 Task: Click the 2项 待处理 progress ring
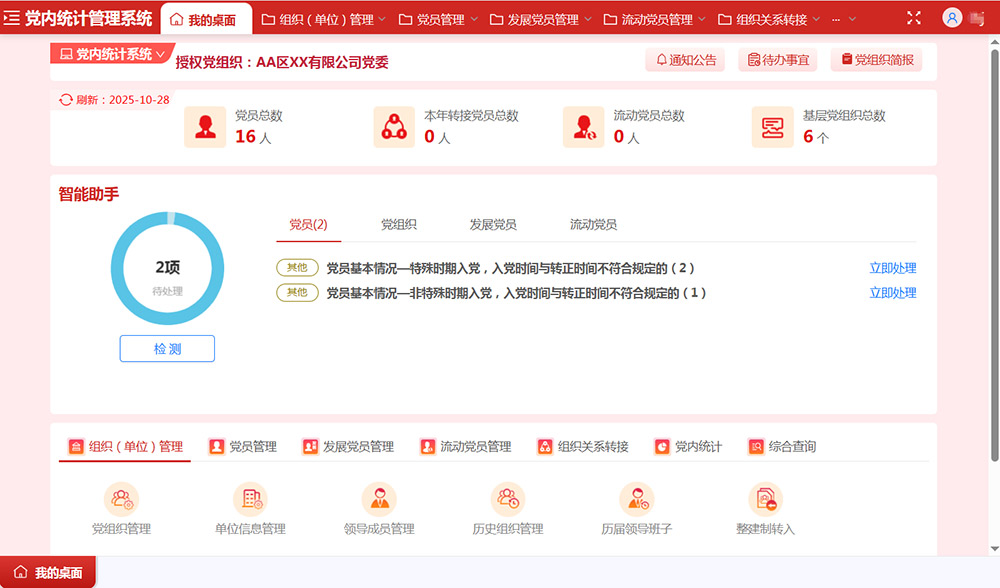[167, 268]
